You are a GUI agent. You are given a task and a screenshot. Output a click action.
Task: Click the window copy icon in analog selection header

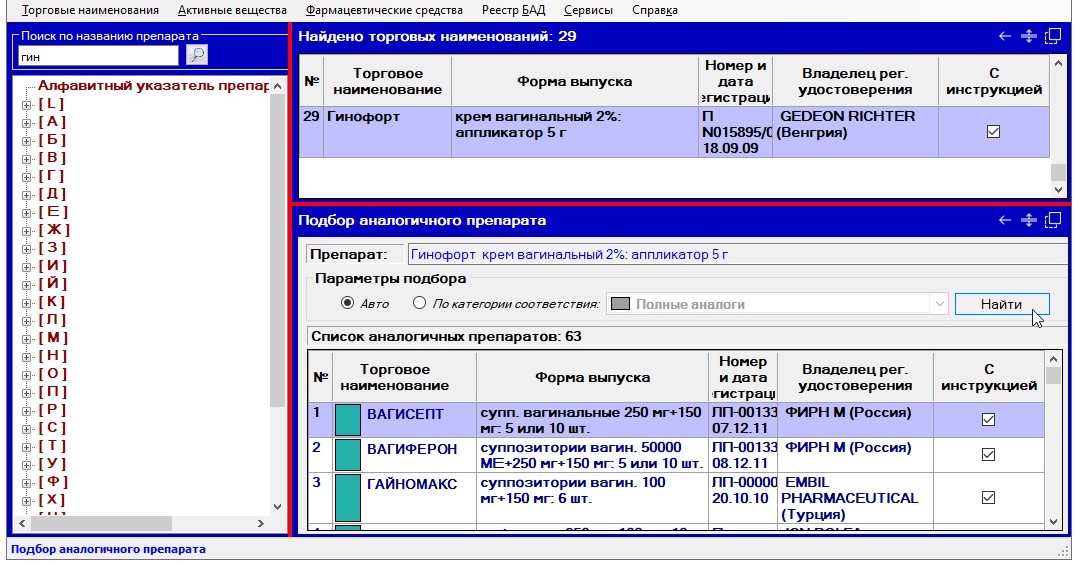(1052, 220)
